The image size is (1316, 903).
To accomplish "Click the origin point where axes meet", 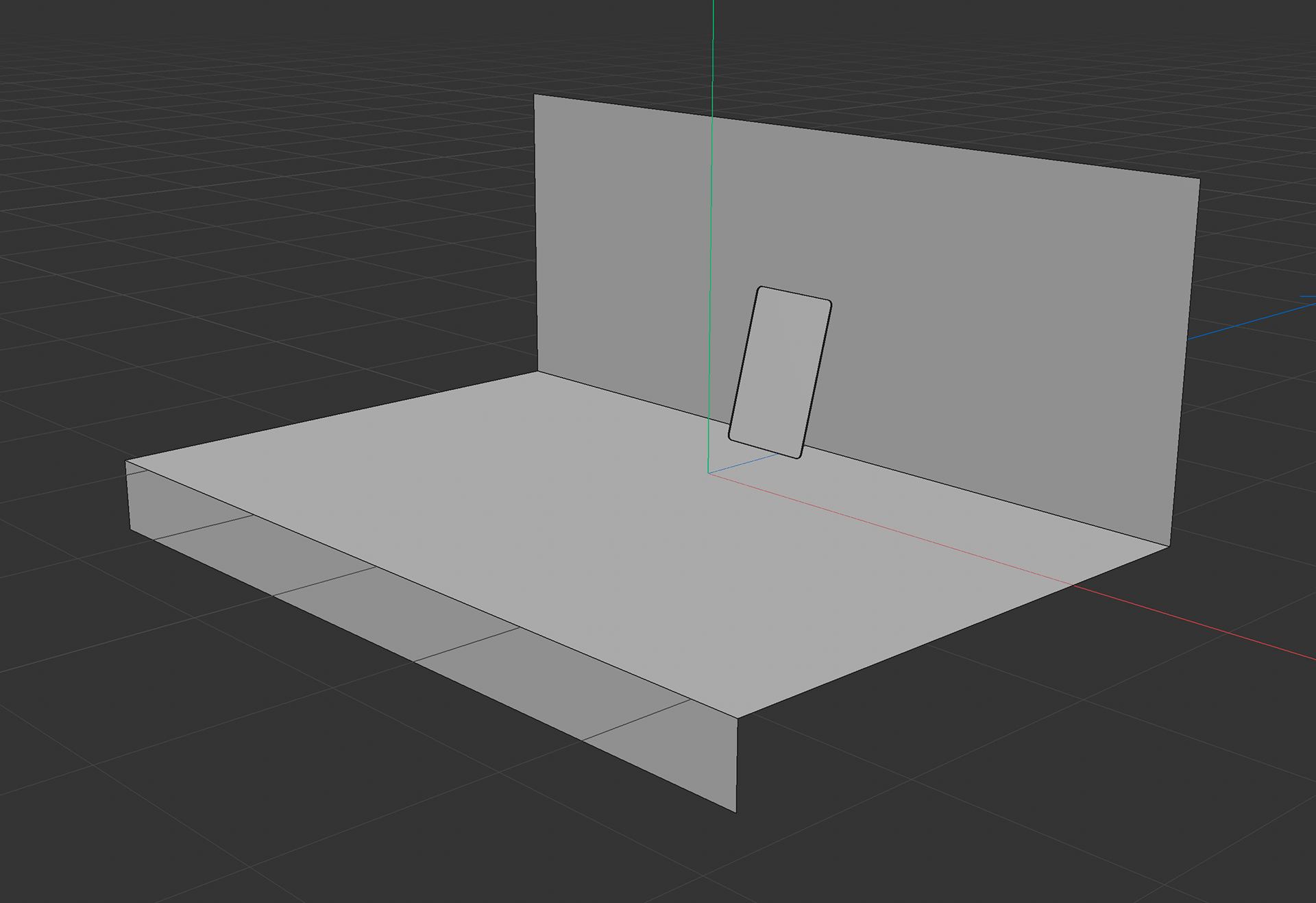I will (708, 472).
